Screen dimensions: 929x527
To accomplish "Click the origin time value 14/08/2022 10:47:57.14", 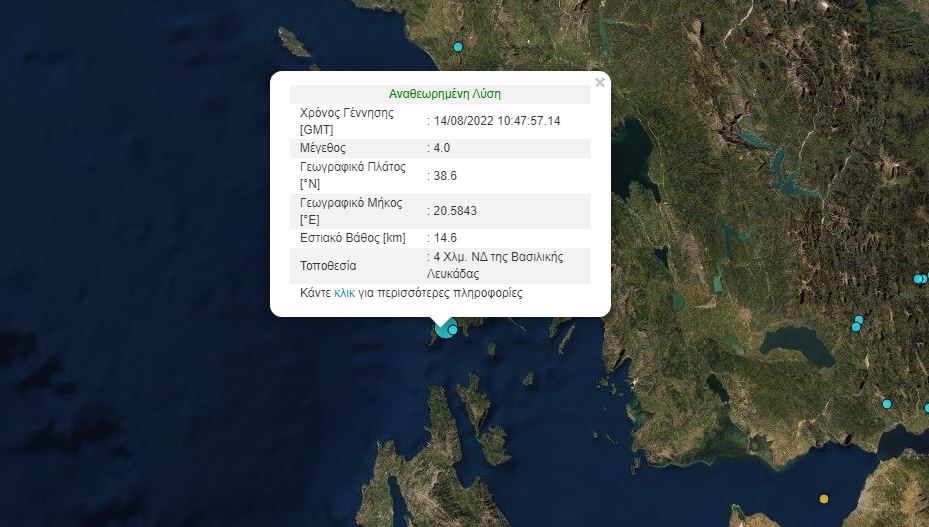I will coord(497,121).
